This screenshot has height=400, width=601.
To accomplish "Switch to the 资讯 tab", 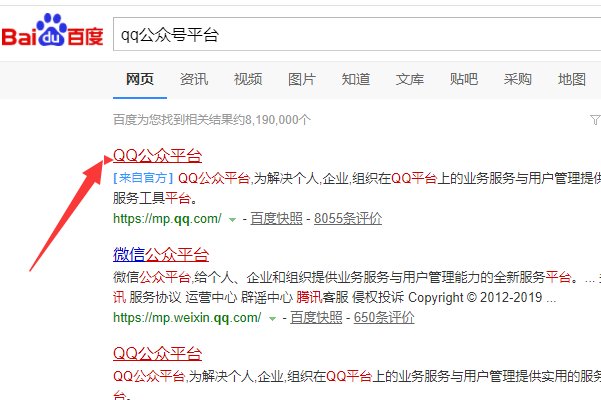I will (x=194, y=79).
